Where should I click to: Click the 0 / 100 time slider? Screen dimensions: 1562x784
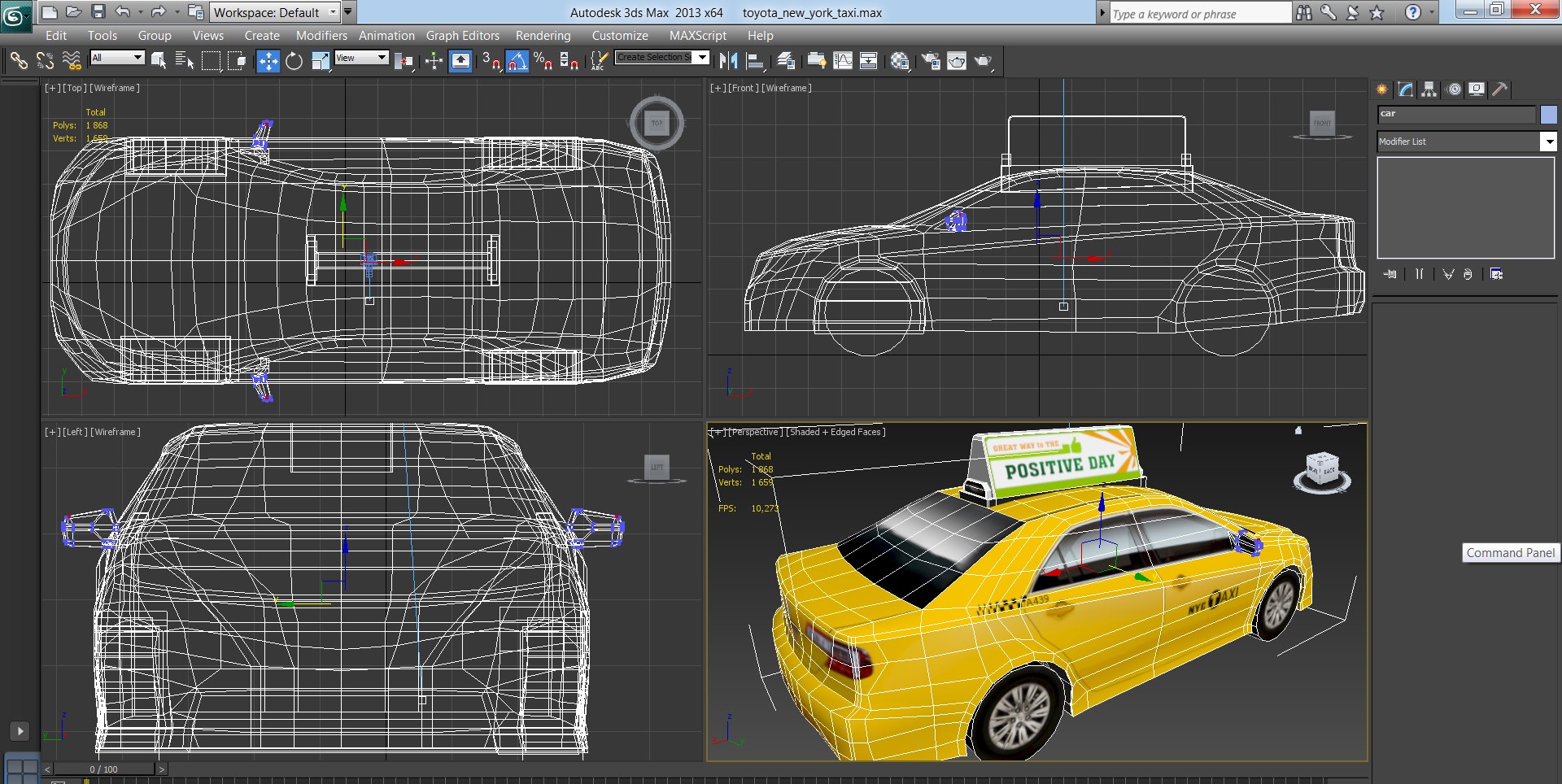(103, 769)
